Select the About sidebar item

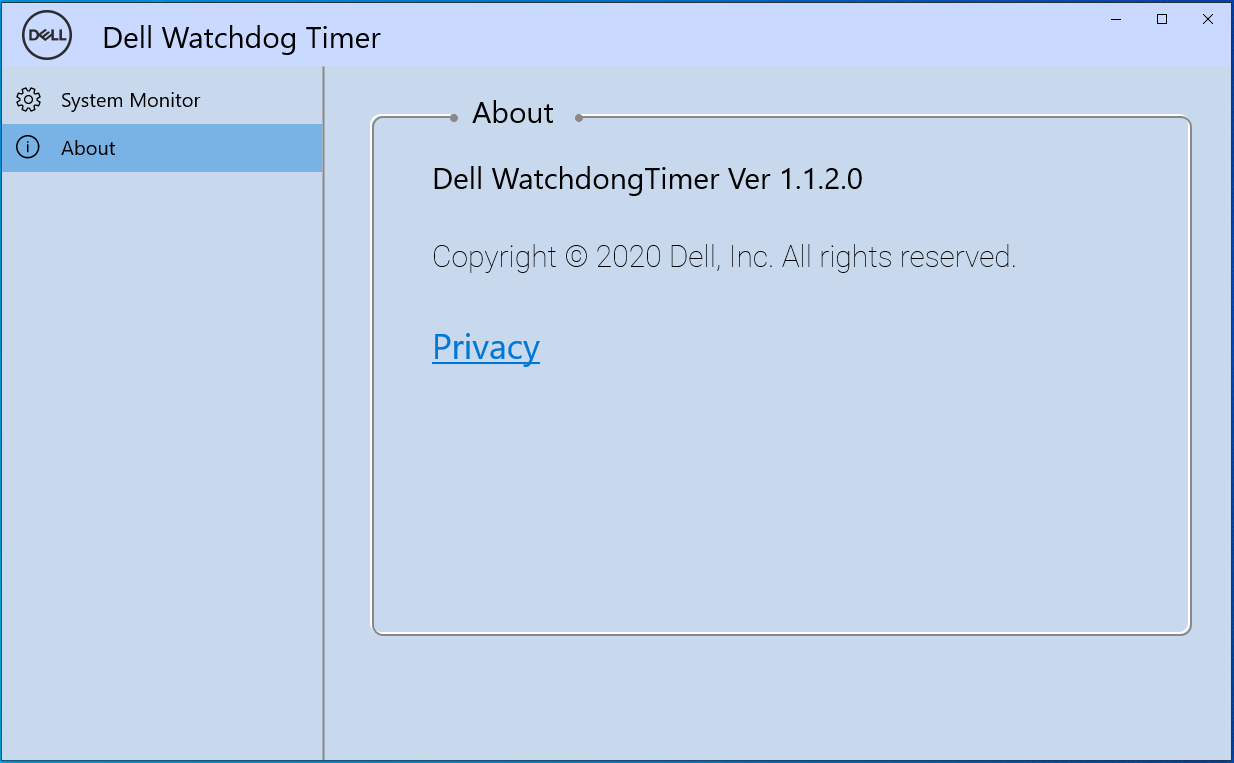click(x=88, y=148)
